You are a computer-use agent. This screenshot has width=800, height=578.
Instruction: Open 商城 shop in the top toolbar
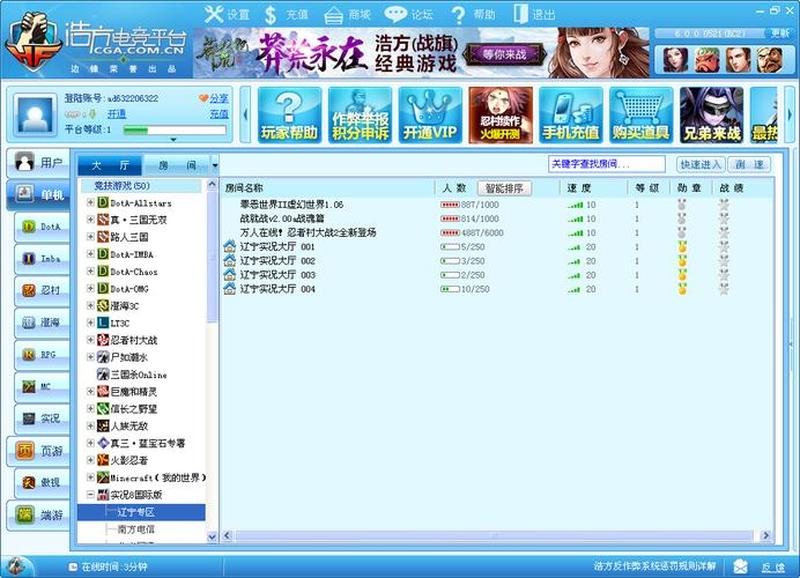click(x=347, y=14)
